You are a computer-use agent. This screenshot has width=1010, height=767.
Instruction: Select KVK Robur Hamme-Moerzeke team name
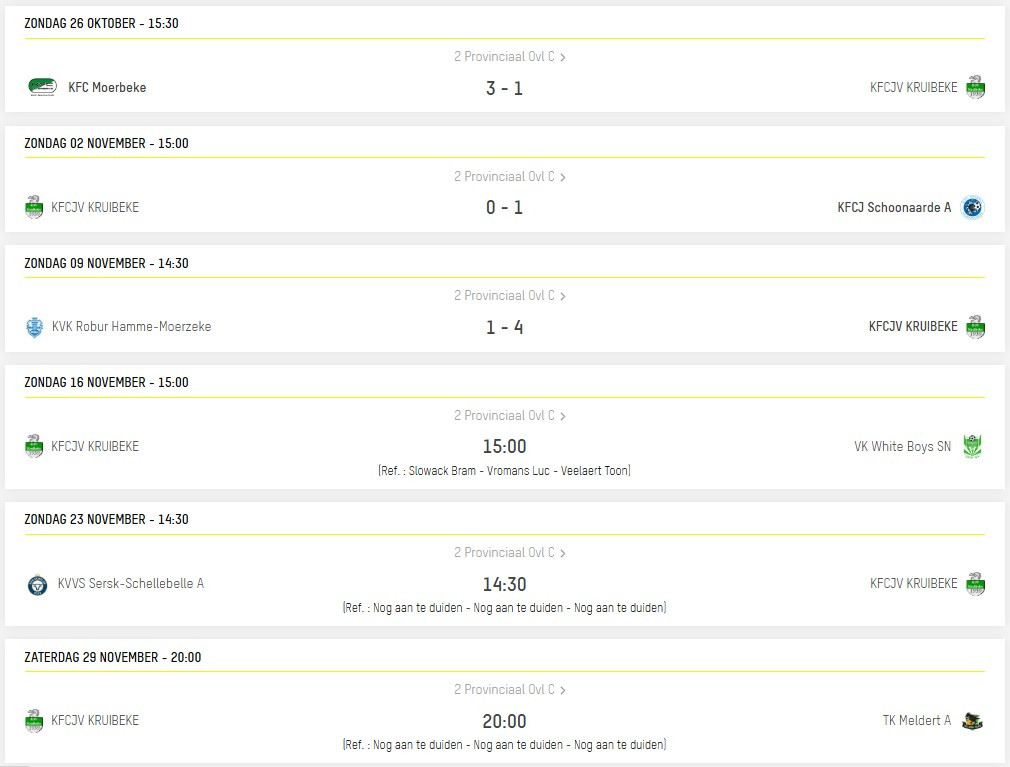[x=131, y=326]
